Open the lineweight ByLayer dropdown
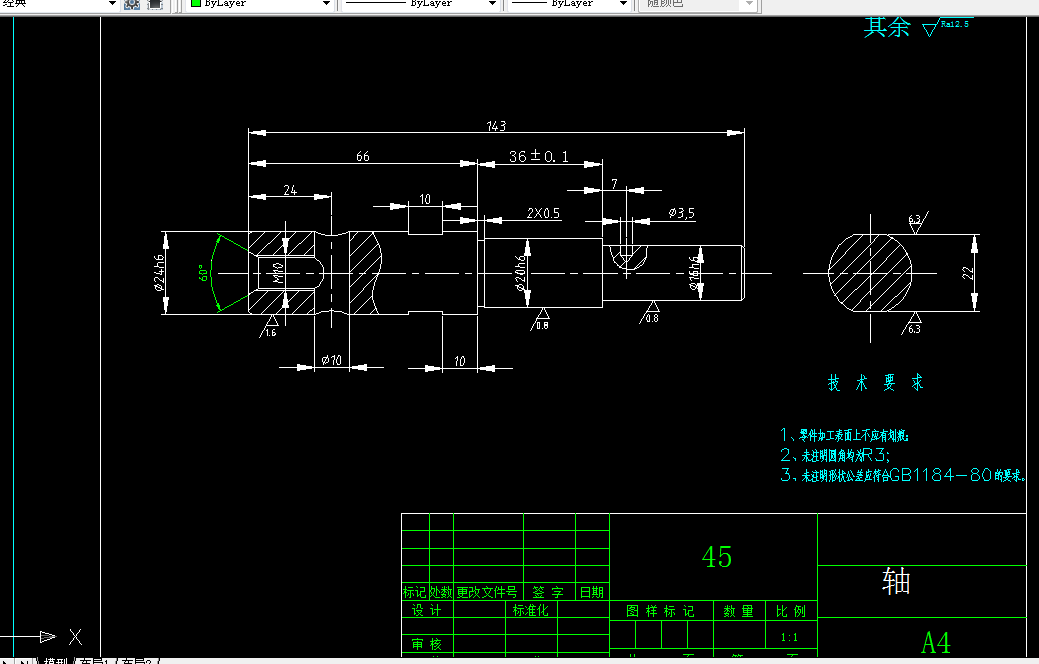Screen dimensions: 1039x664 [623, 4]
